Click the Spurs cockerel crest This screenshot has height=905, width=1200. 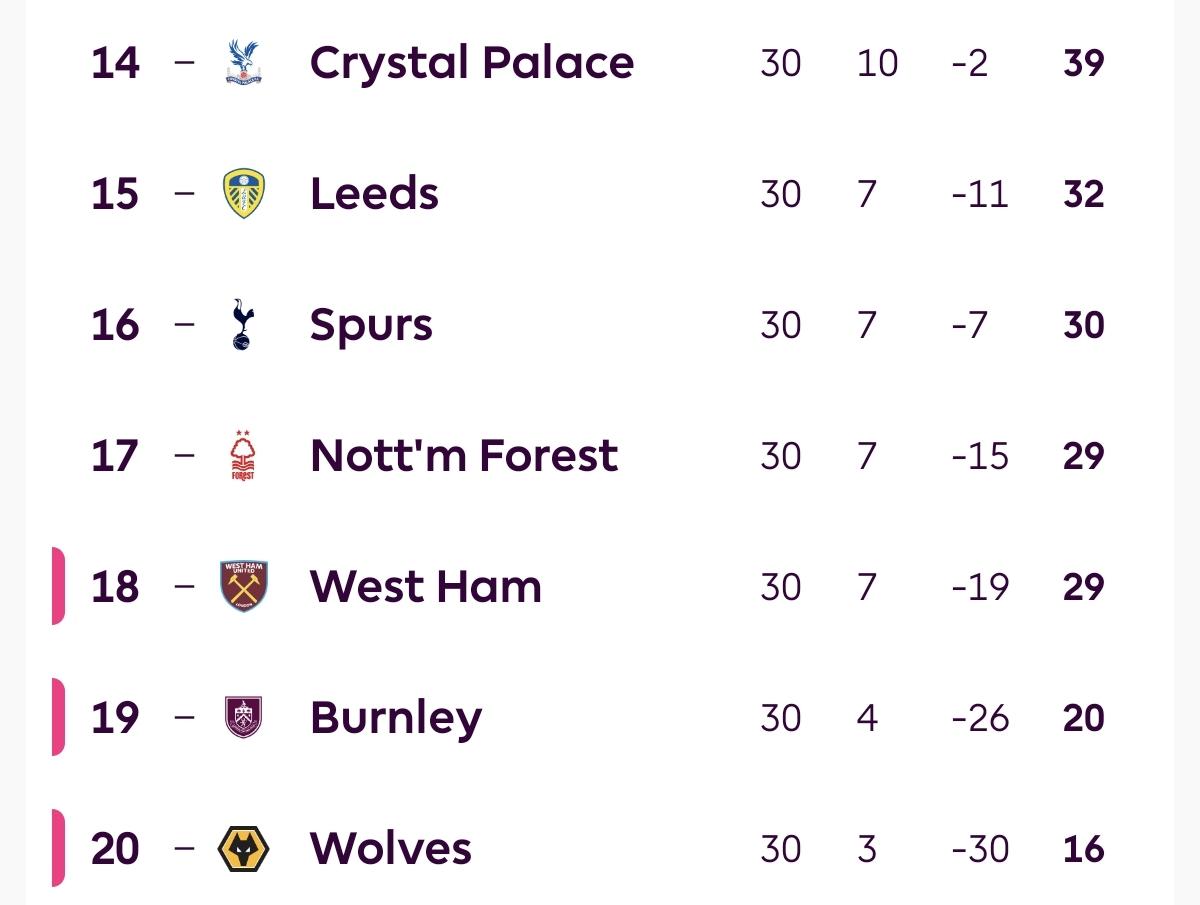pyautogui.click(x=243, y=324)
